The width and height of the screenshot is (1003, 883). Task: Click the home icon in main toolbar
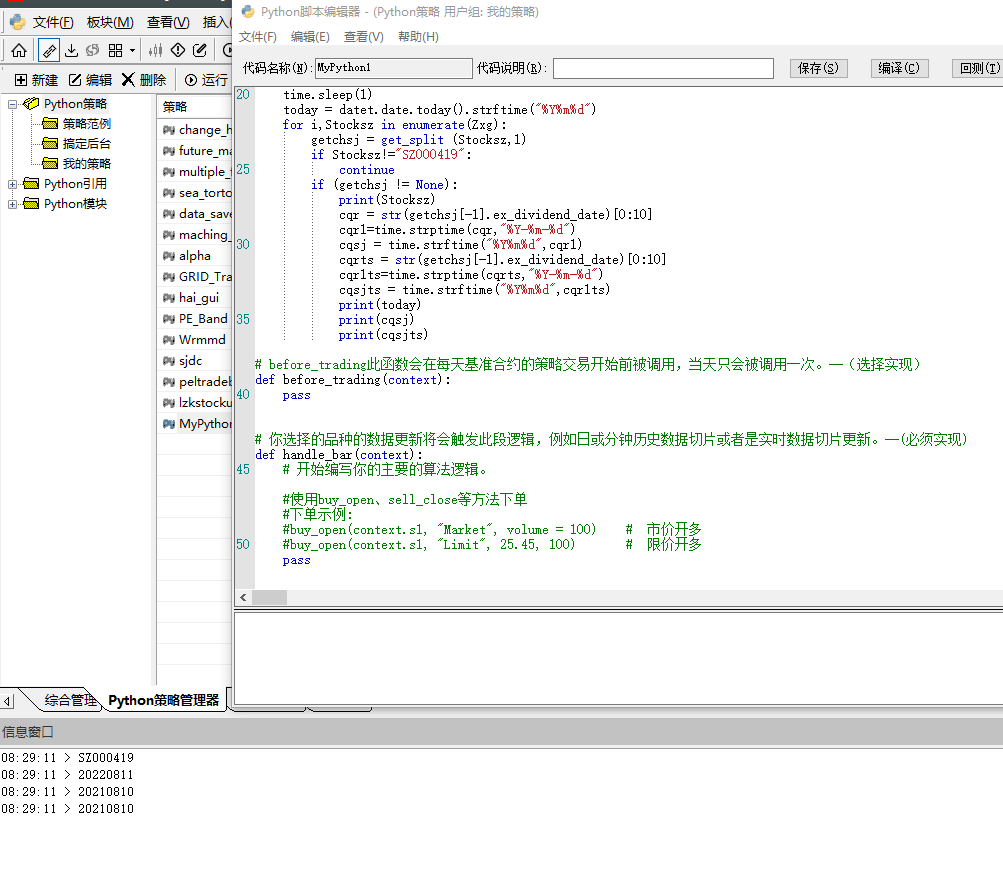tap(19, 50)
